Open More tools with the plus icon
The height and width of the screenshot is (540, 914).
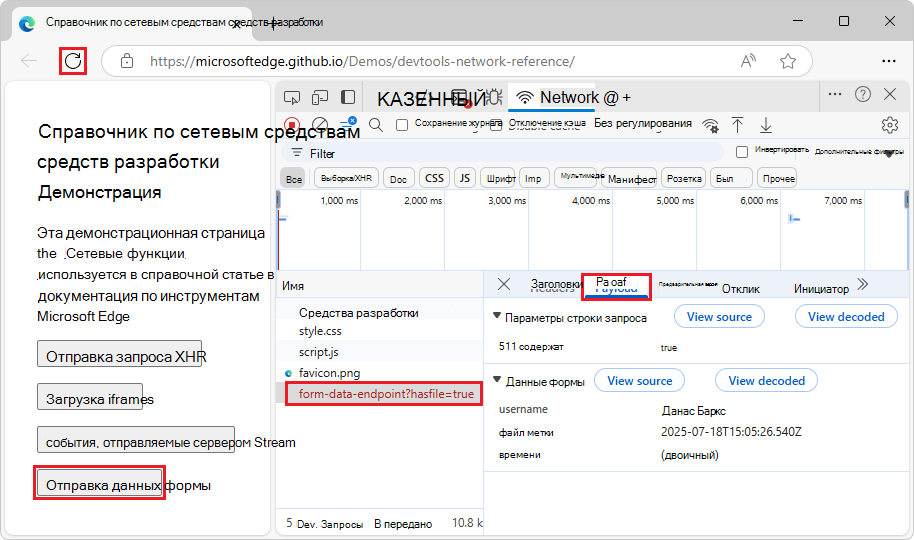[x=627, y=97]
